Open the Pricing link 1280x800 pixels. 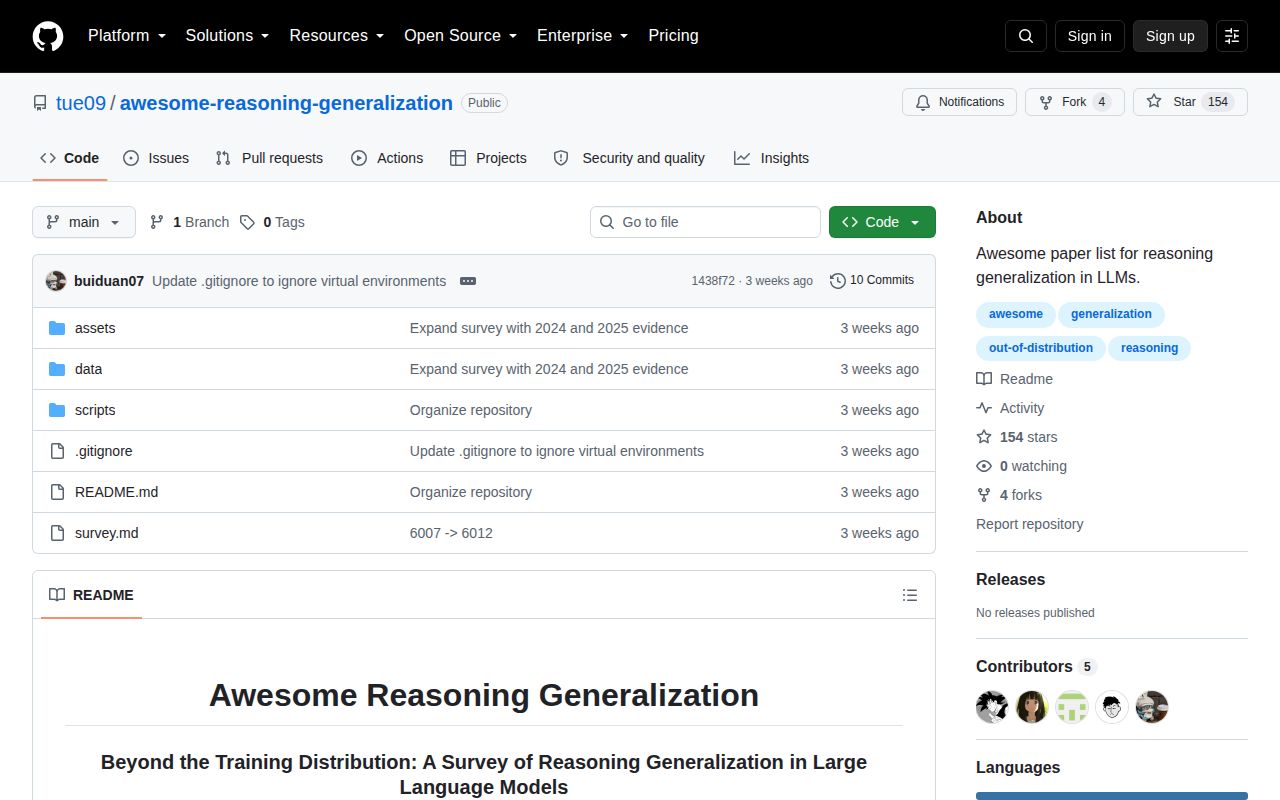(x=673, y=36)
